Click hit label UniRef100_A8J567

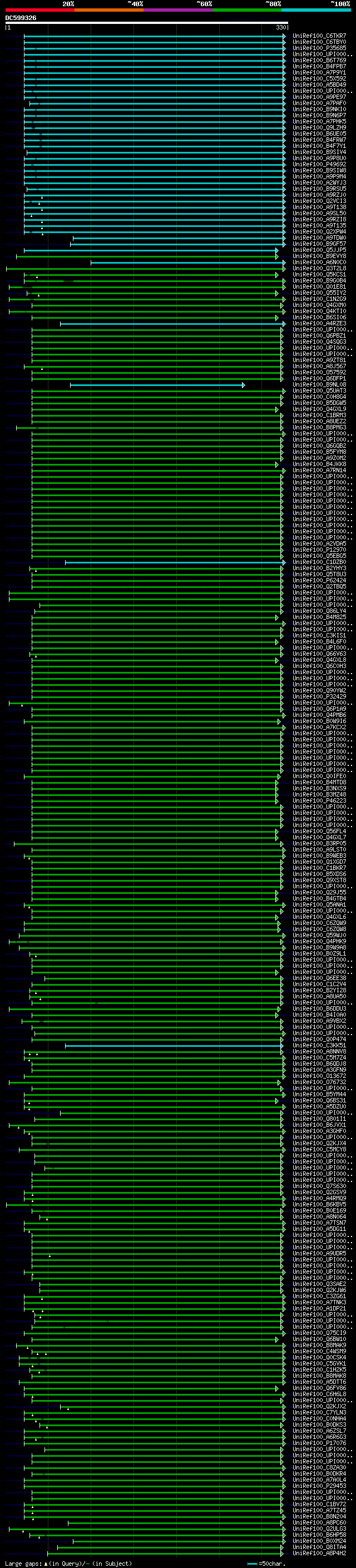319,367
